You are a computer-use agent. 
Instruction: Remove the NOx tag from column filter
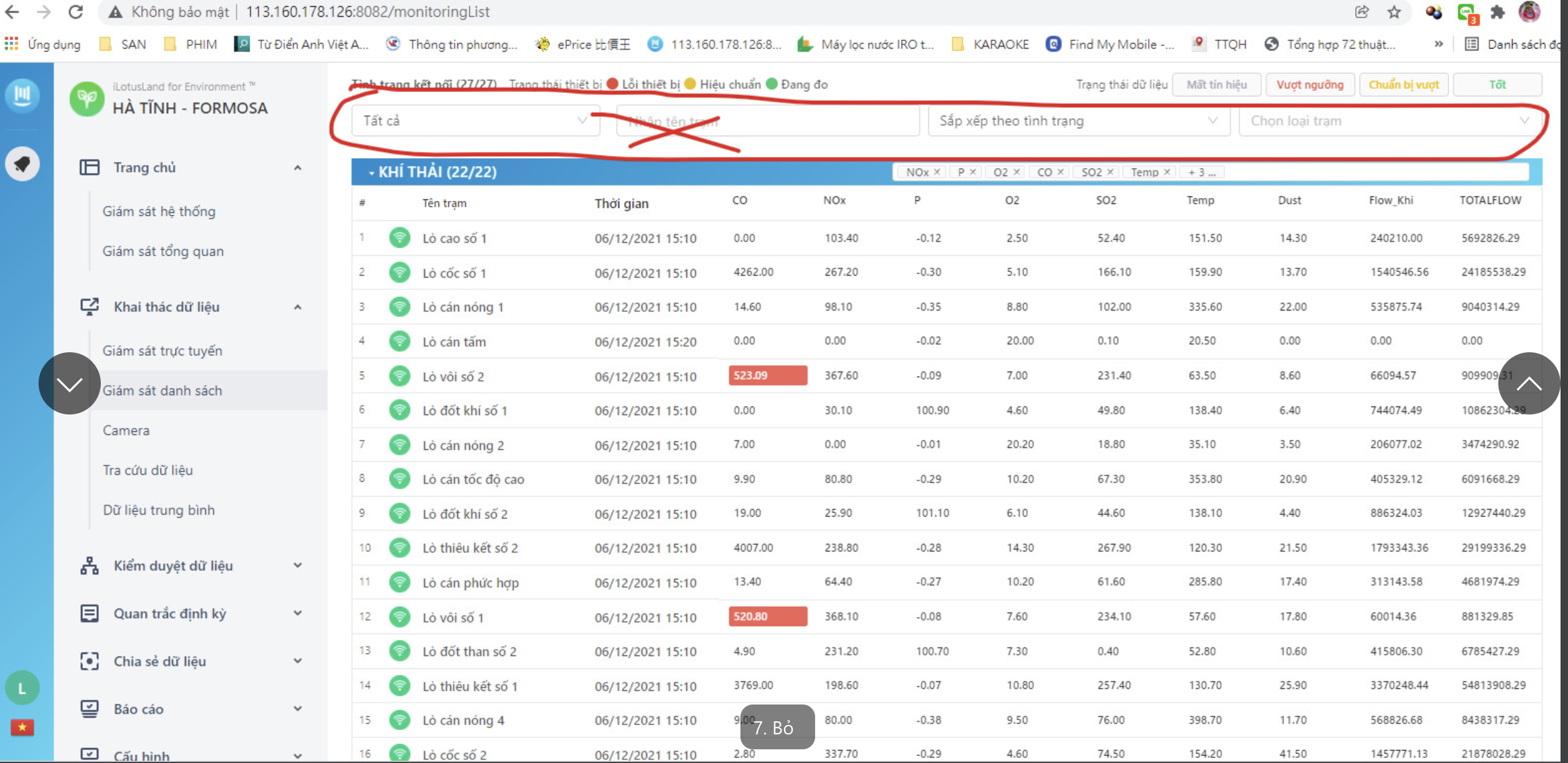pyautogui.click(x=936, y=172)
